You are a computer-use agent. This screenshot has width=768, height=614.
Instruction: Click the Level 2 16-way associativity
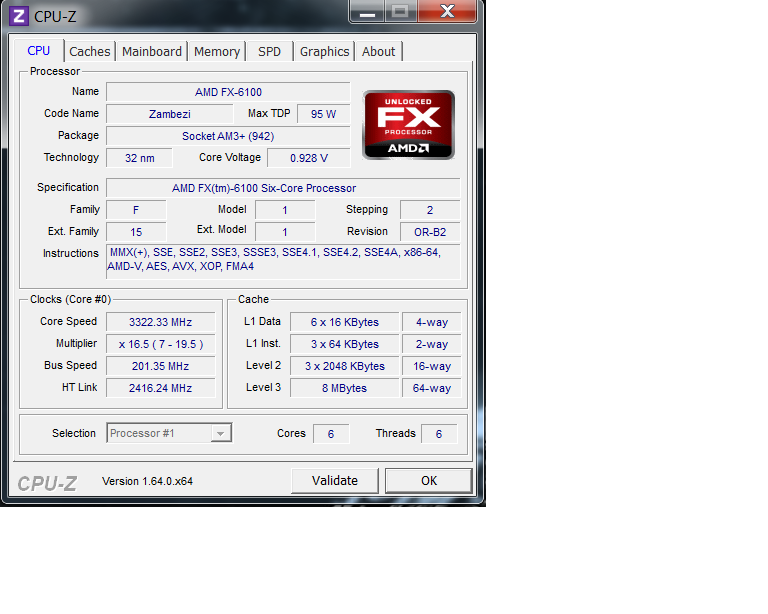pos(432,366)
